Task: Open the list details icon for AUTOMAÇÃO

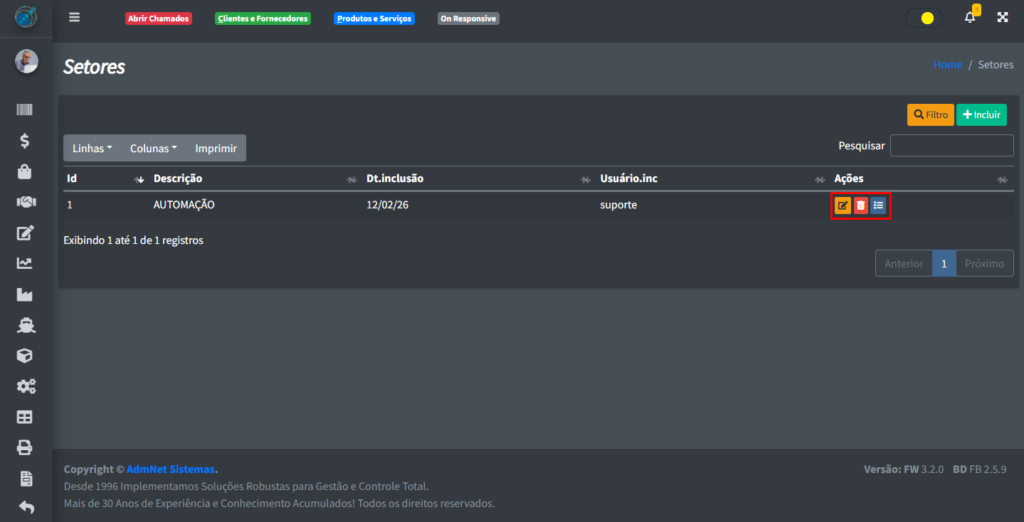Action: (x=878, y=206)
